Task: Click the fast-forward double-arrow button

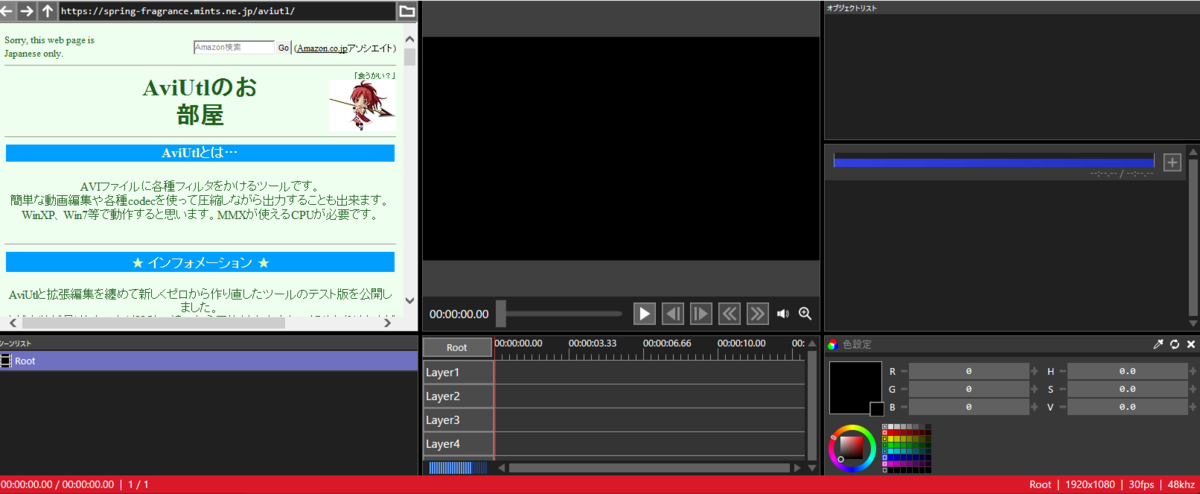Action: point(758,313)
